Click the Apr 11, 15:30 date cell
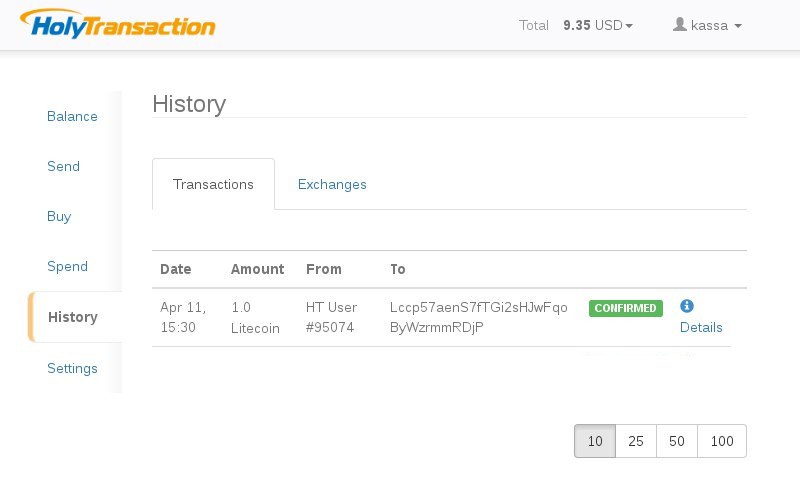 click(x=183, y=317)
